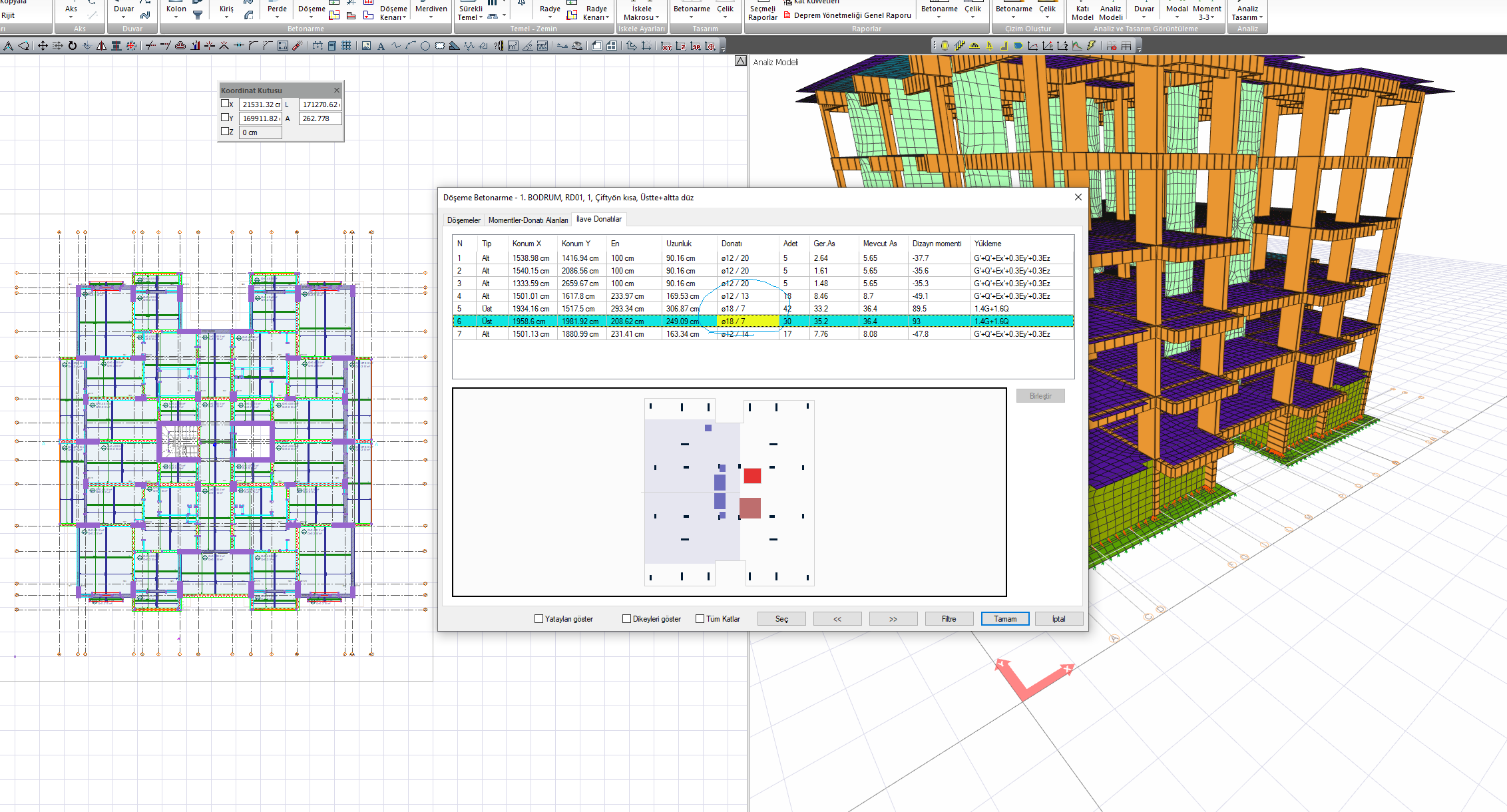Select row 5 with ø18 / 7 rebar
1507x812 pixels.
[763, 309]
